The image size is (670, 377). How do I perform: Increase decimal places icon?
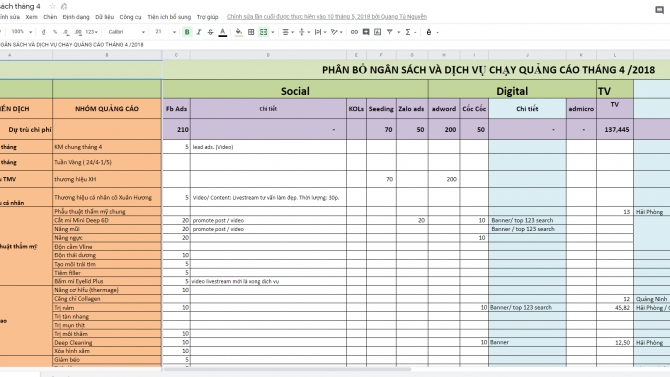click(x=78, y=32)
